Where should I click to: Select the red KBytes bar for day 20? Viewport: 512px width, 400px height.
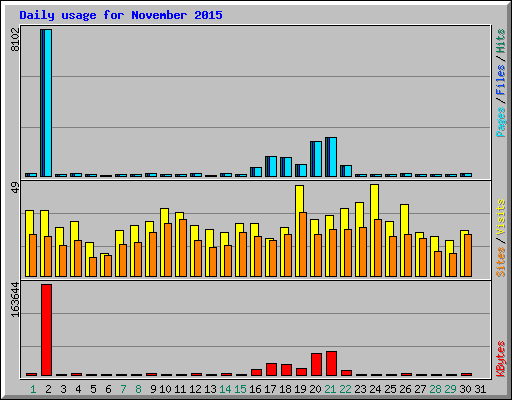pyautogui.click(x=316, y=364)
